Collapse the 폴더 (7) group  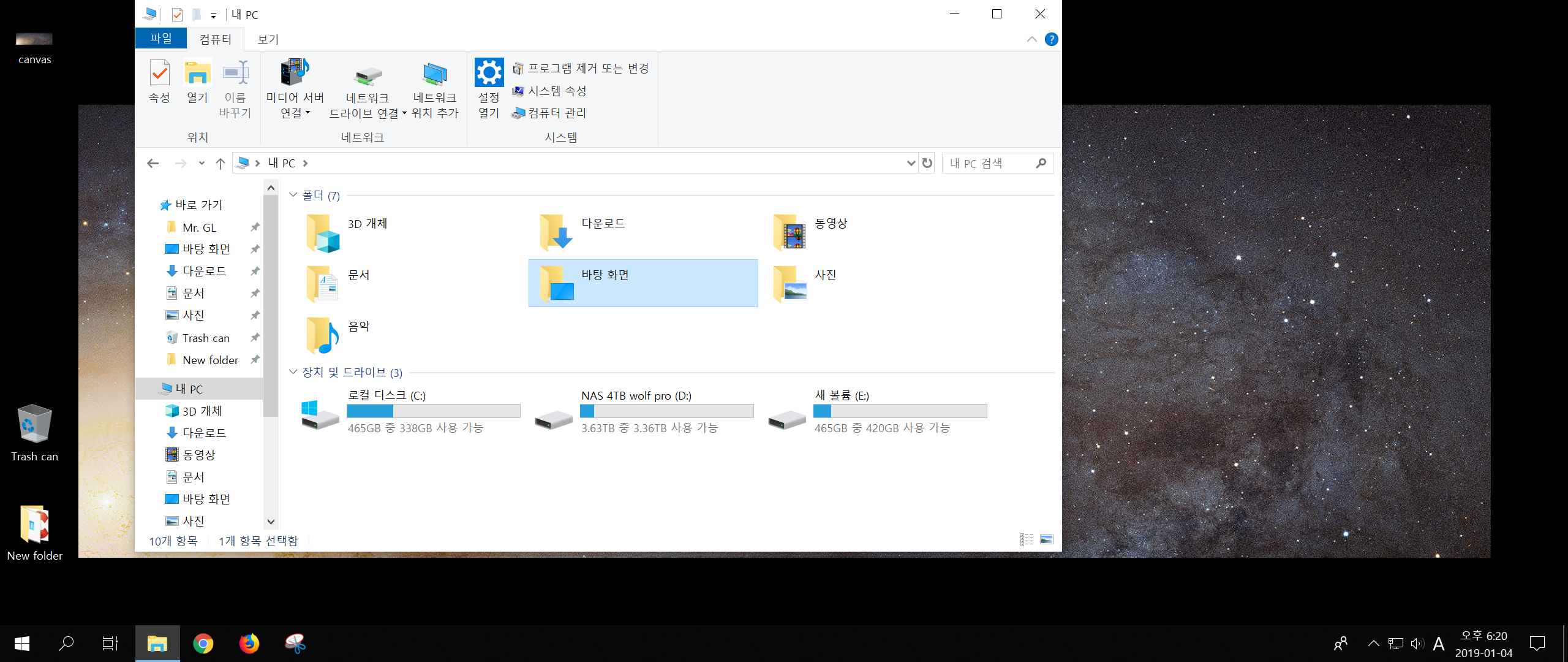coord(293,195)
